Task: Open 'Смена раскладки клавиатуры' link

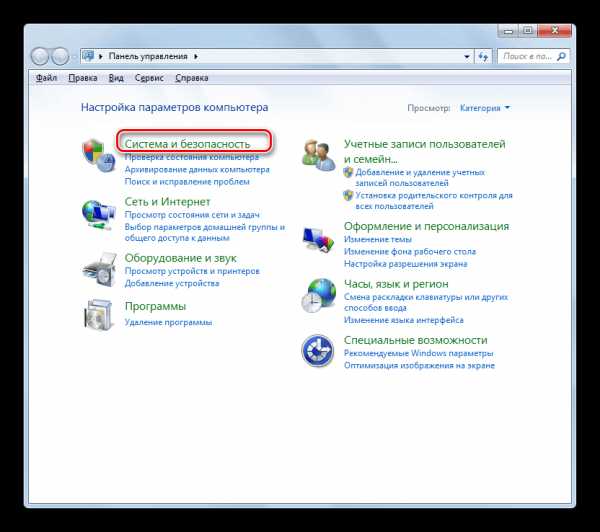Action: tap(426, 302)
